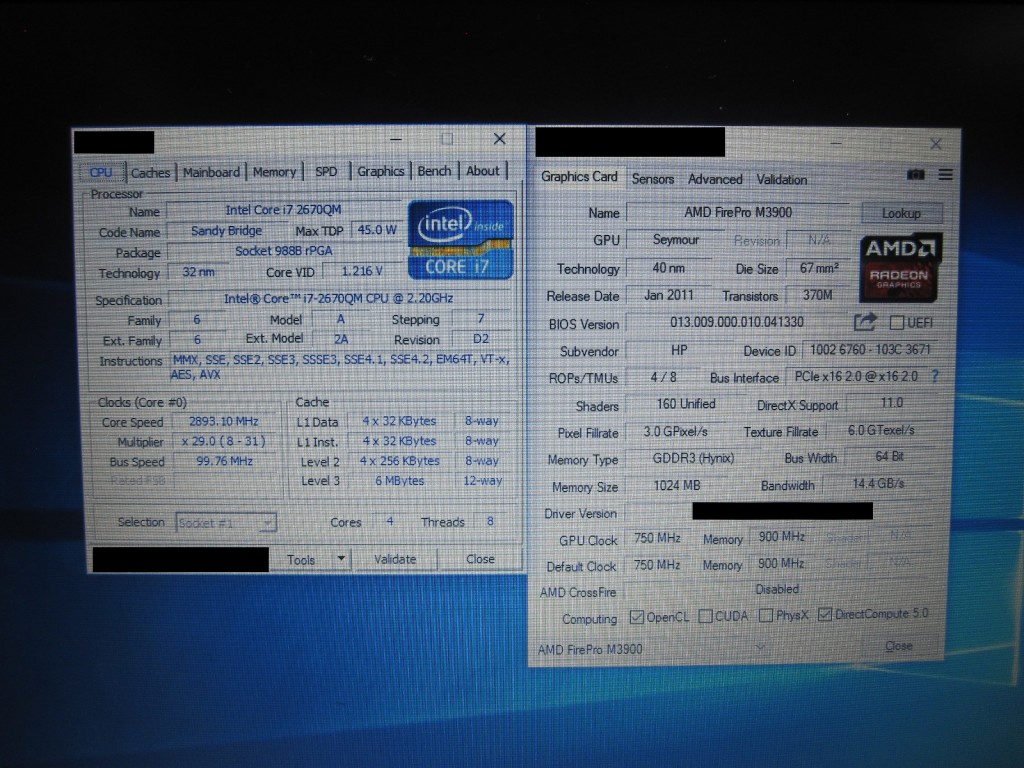Click the BIOS Version '013.009.000.010.041330'

coord(737,322)
